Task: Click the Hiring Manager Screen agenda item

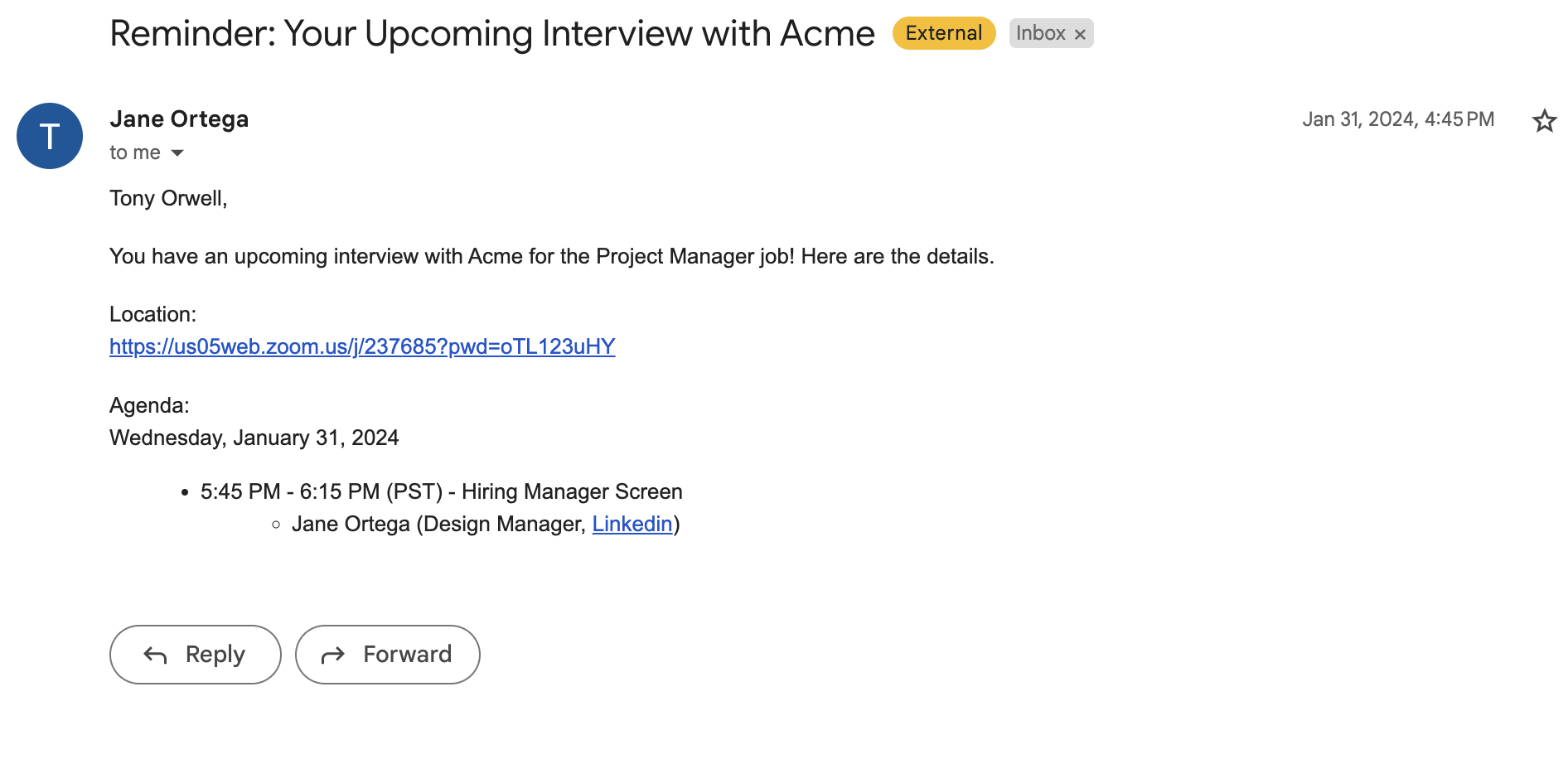Action: 441,491
